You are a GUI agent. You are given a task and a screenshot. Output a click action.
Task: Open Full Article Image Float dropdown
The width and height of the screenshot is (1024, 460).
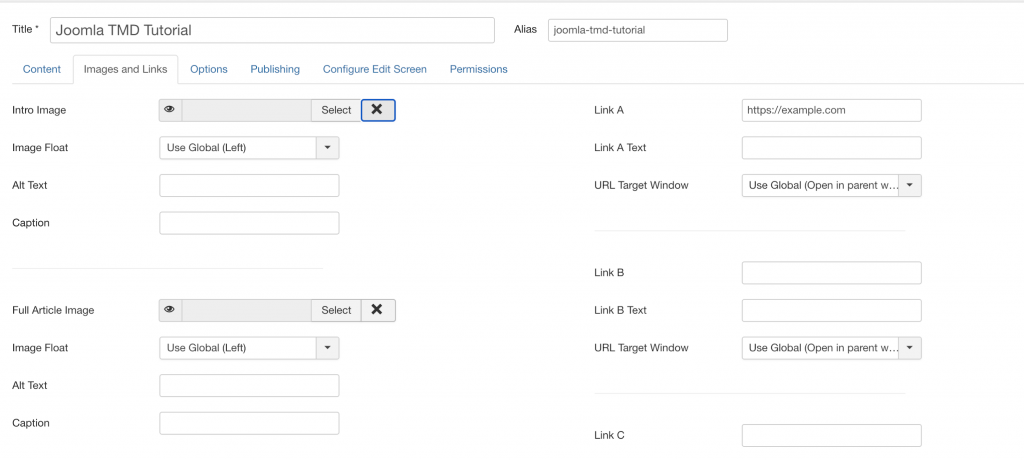tap(249, 348)
